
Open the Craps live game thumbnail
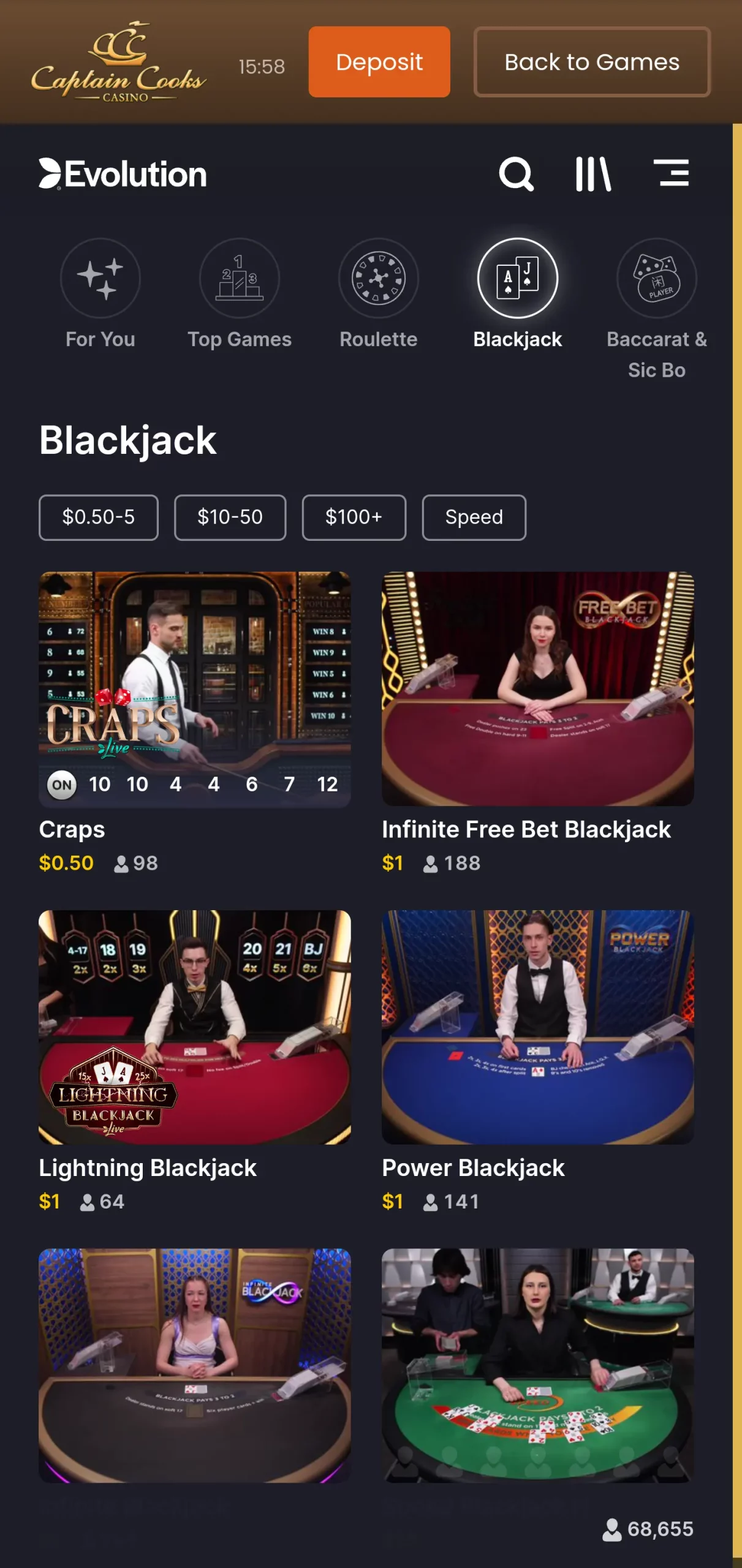195,689
